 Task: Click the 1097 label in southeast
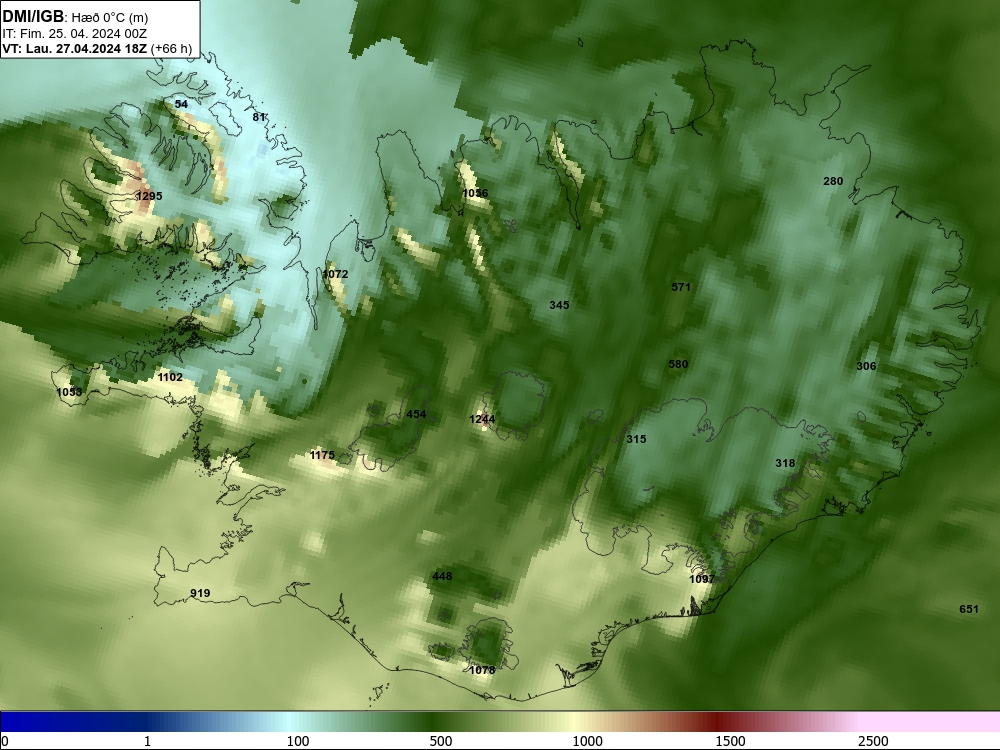(702, 579)
